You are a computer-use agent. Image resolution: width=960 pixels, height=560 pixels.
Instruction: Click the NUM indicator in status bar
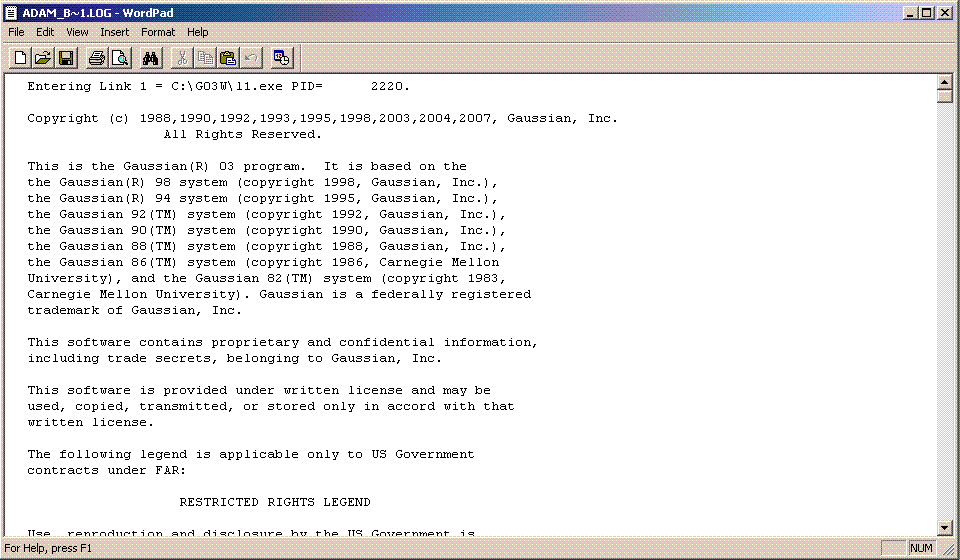click(921, 548)
